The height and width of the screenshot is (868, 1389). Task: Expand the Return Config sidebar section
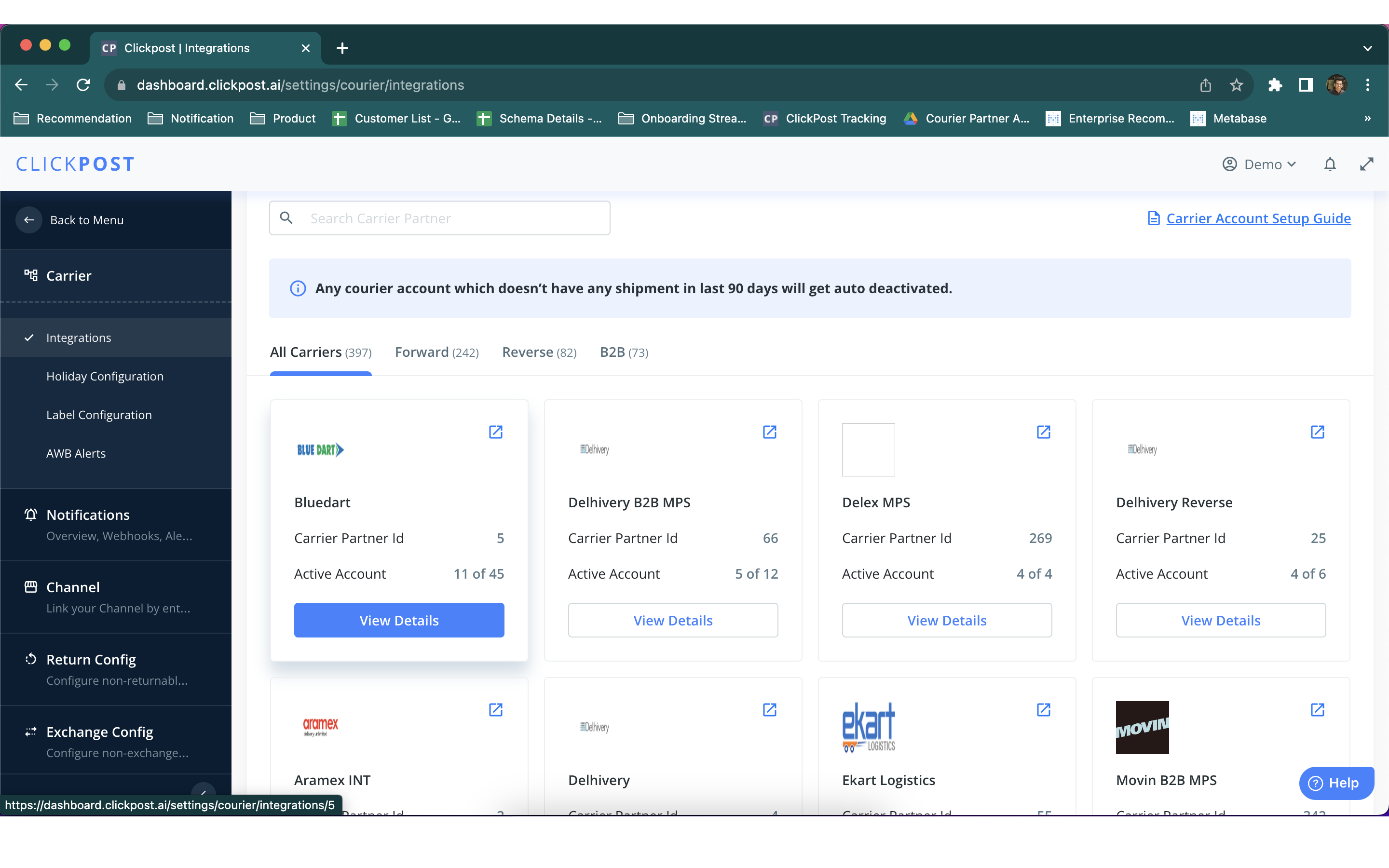tap(116, 669)
